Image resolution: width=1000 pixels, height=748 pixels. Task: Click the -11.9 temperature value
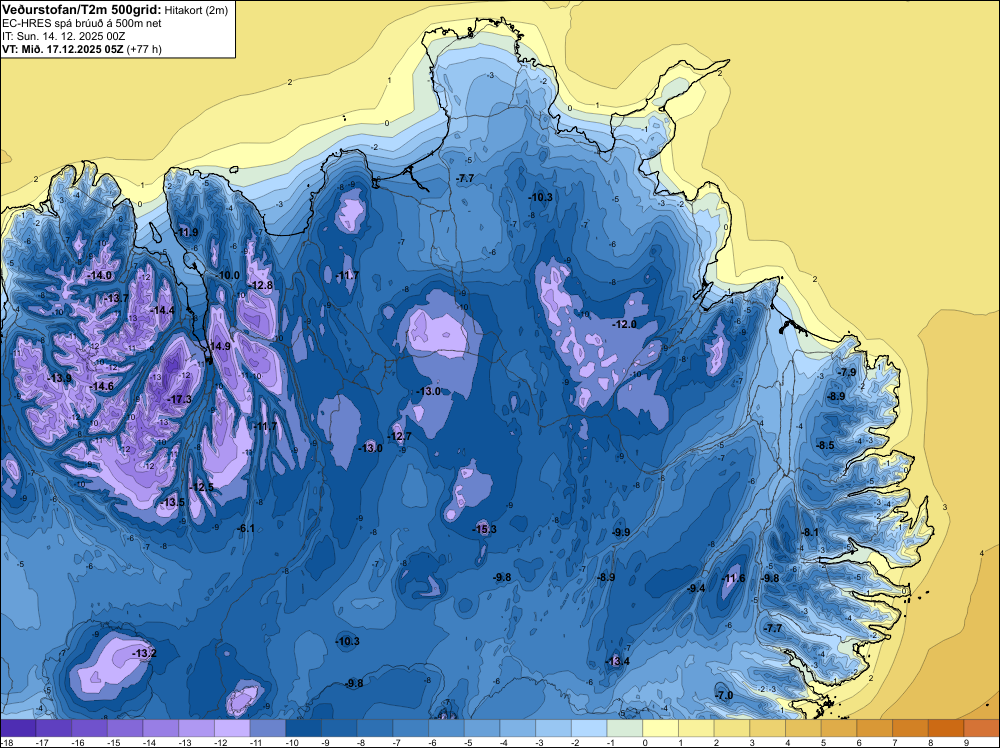[186, 233]
